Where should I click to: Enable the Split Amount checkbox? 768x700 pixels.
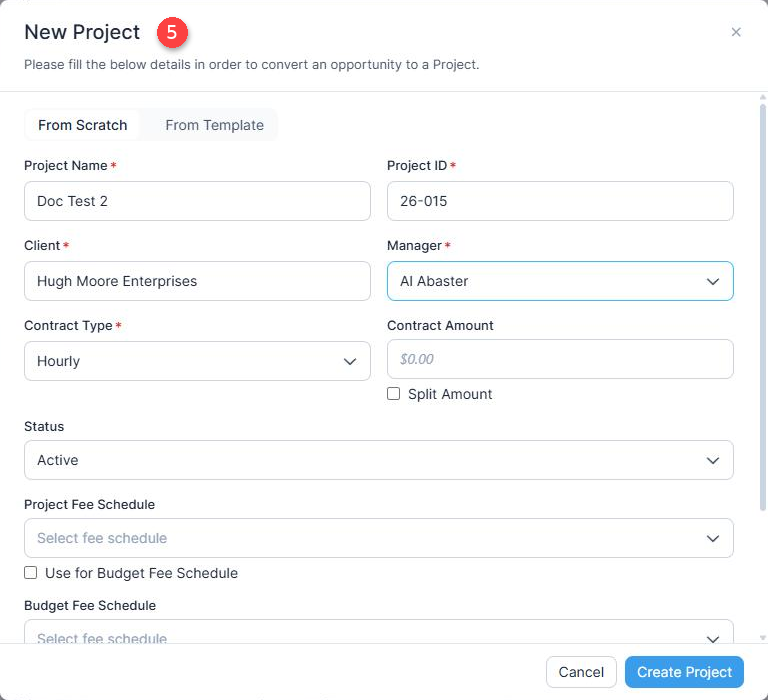coord(393,394)
